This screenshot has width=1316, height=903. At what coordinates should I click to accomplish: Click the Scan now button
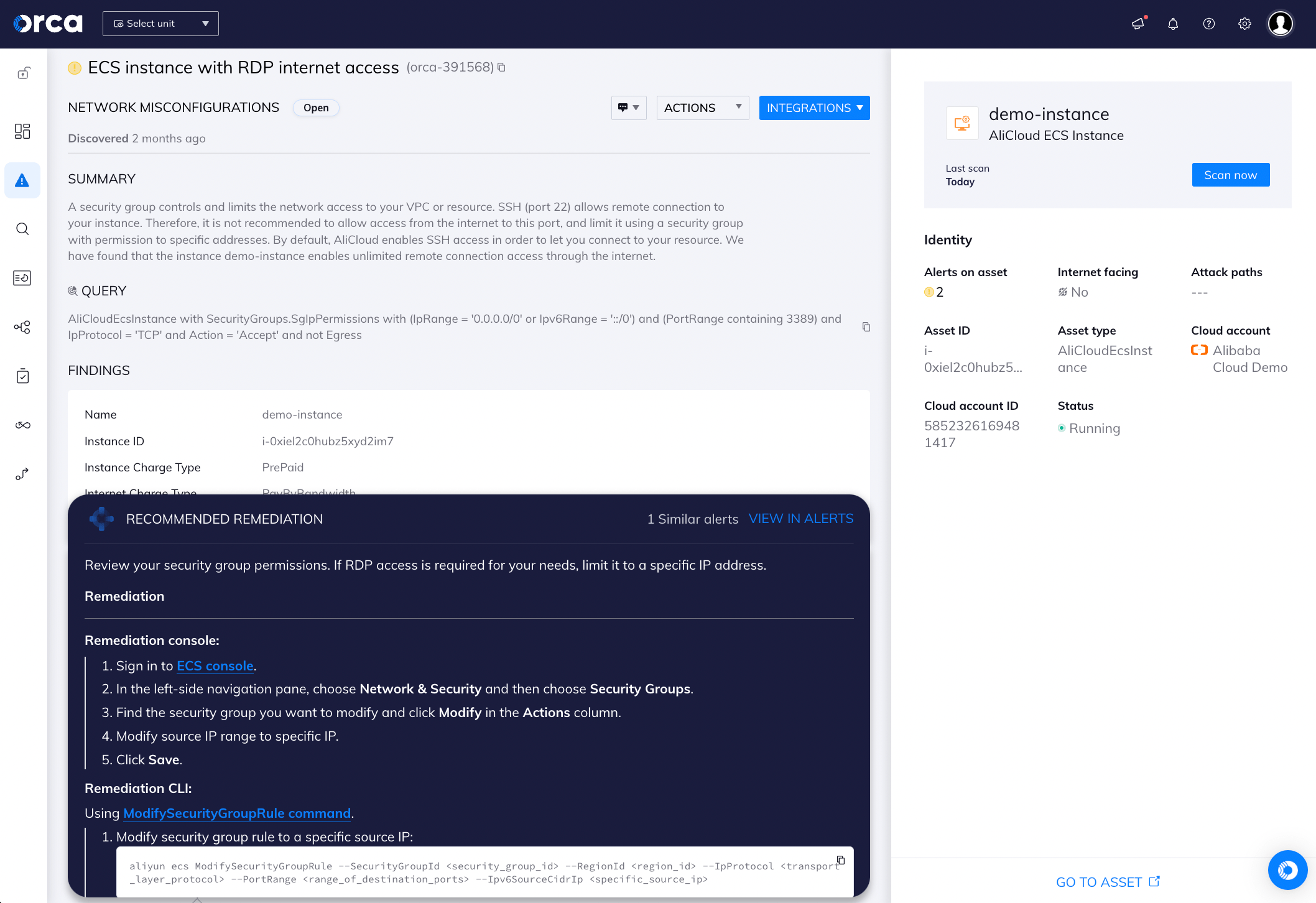[1230, 175]
